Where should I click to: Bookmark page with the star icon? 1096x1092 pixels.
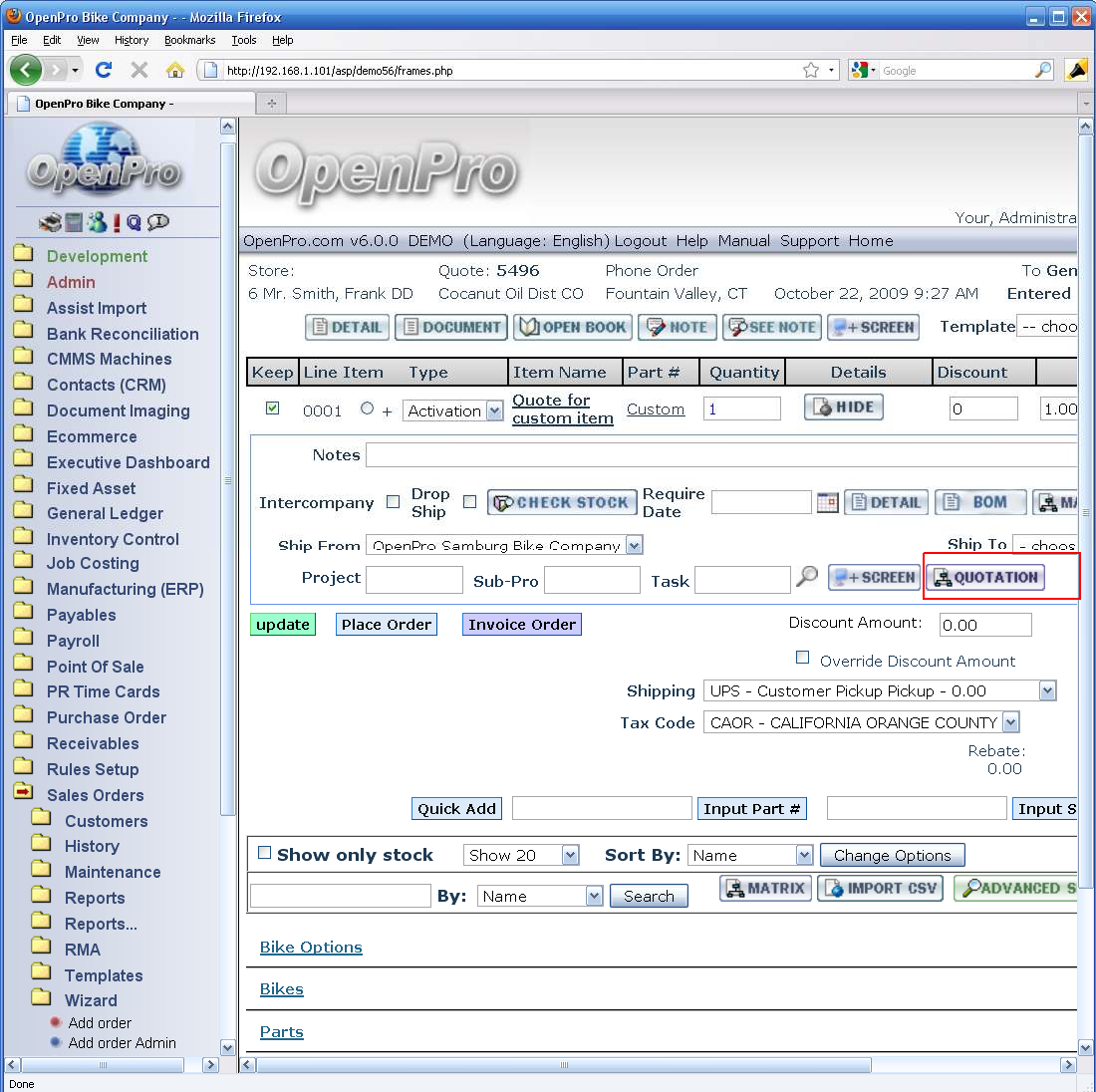811,70
